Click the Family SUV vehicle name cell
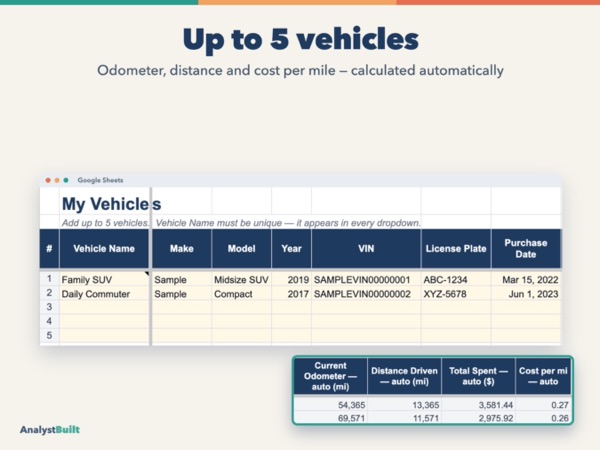 [x=104, y=280]
